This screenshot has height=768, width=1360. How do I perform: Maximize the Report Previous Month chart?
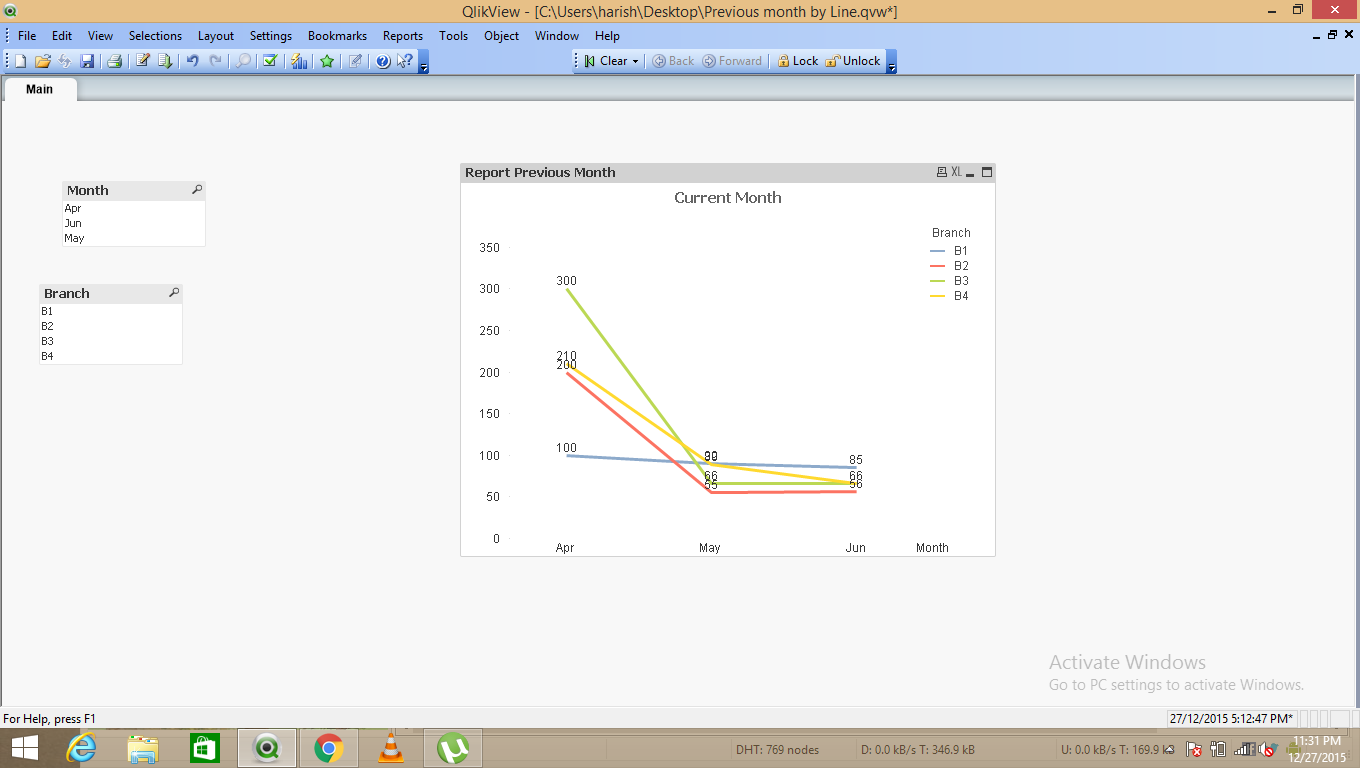987,172
